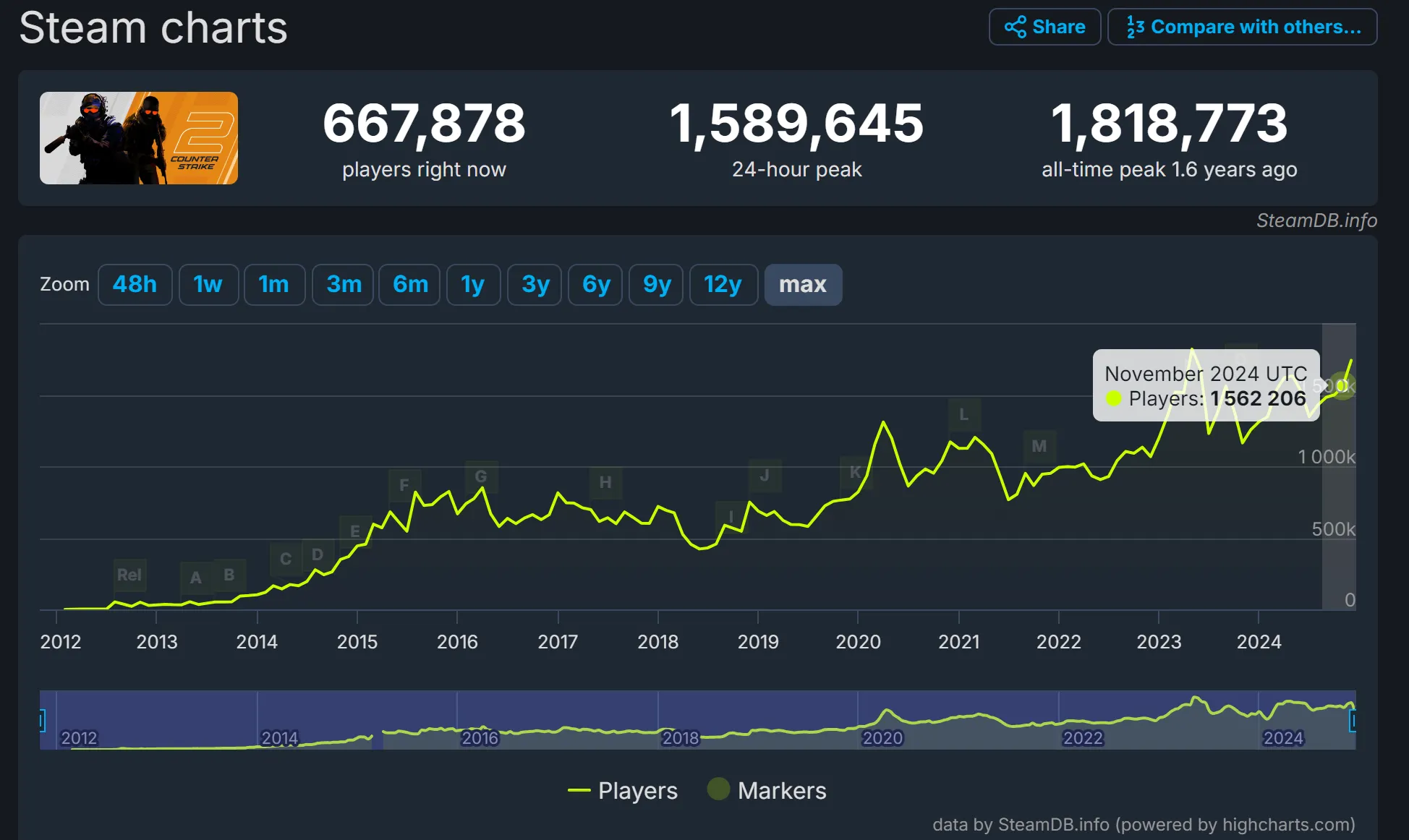Set zoom range to 1w
Screen dimensions: 1409x840
click(208, 284)
